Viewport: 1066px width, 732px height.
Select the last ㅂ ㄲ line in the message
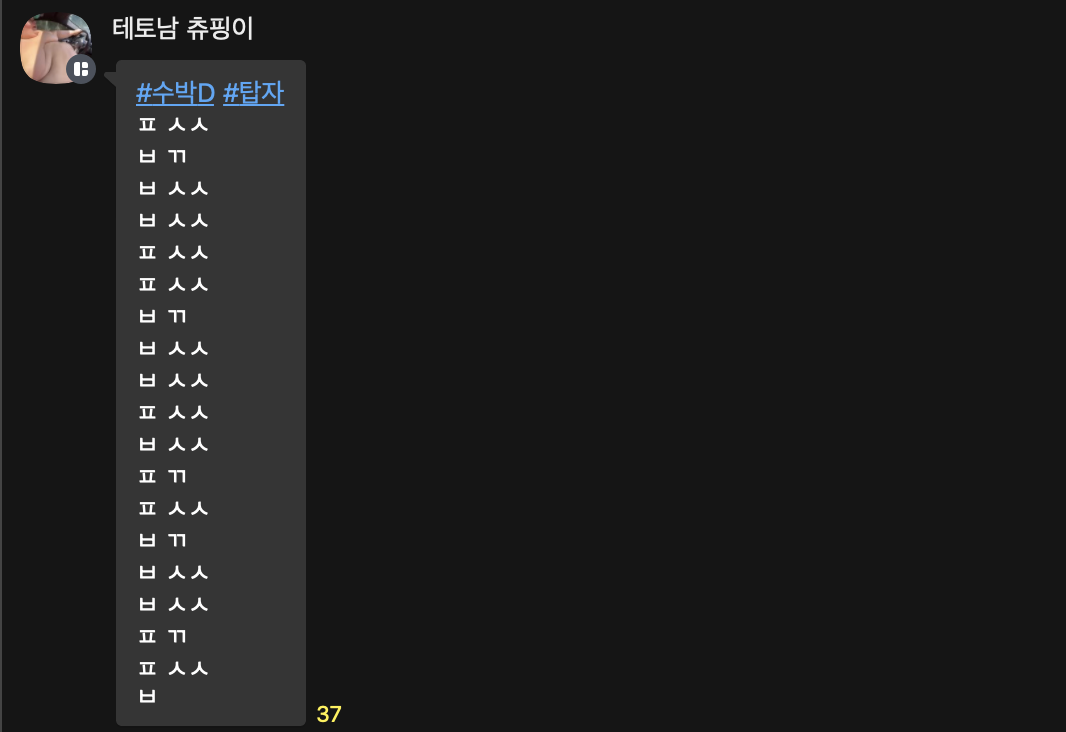(162, 540)
